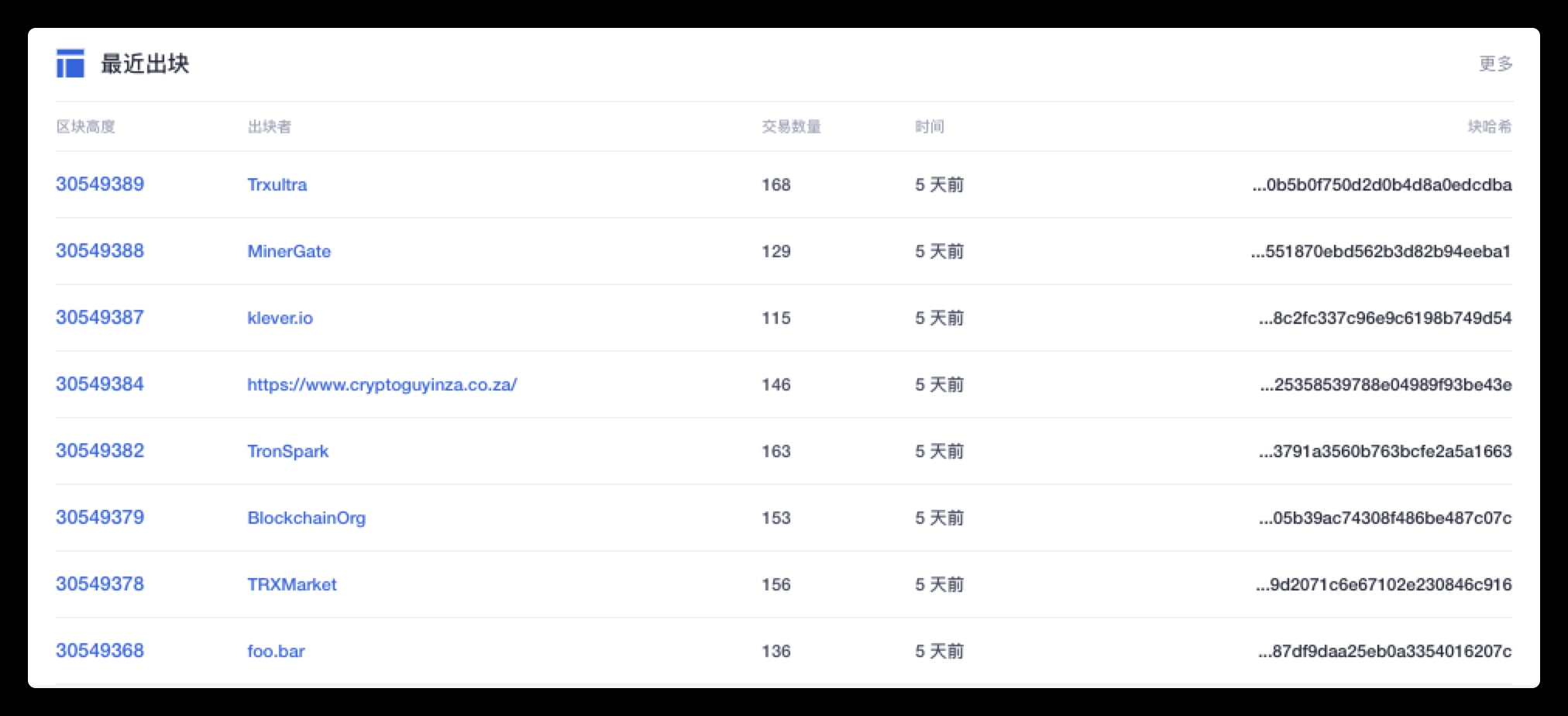
Task: Click the 区块高度 column header
Action: pos(86,126)
